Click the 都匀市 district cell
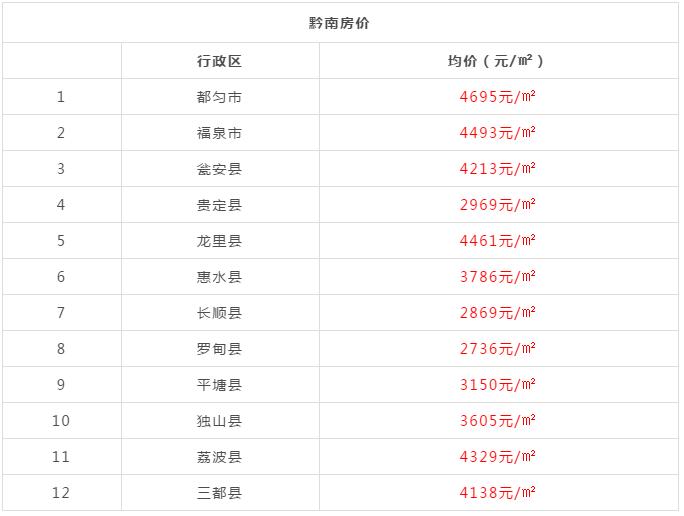The image size is (684, 516). click(219, 97)
